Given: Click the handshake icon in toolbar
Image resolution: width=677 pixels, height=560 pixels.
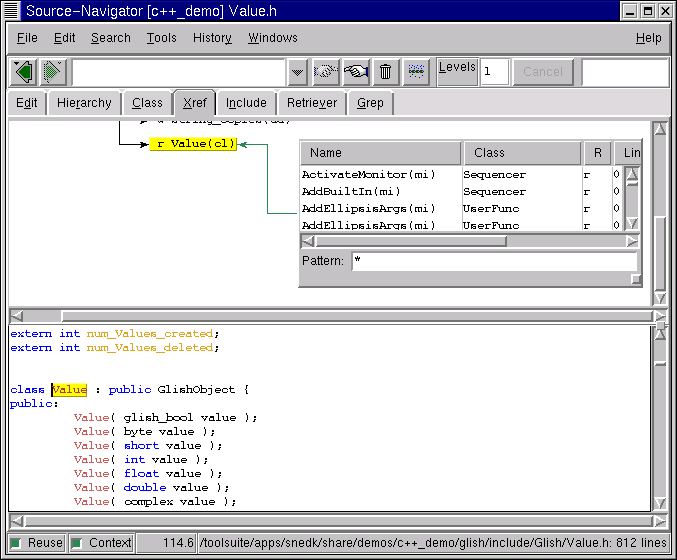Looking at the screenshot, I should 326,72.
